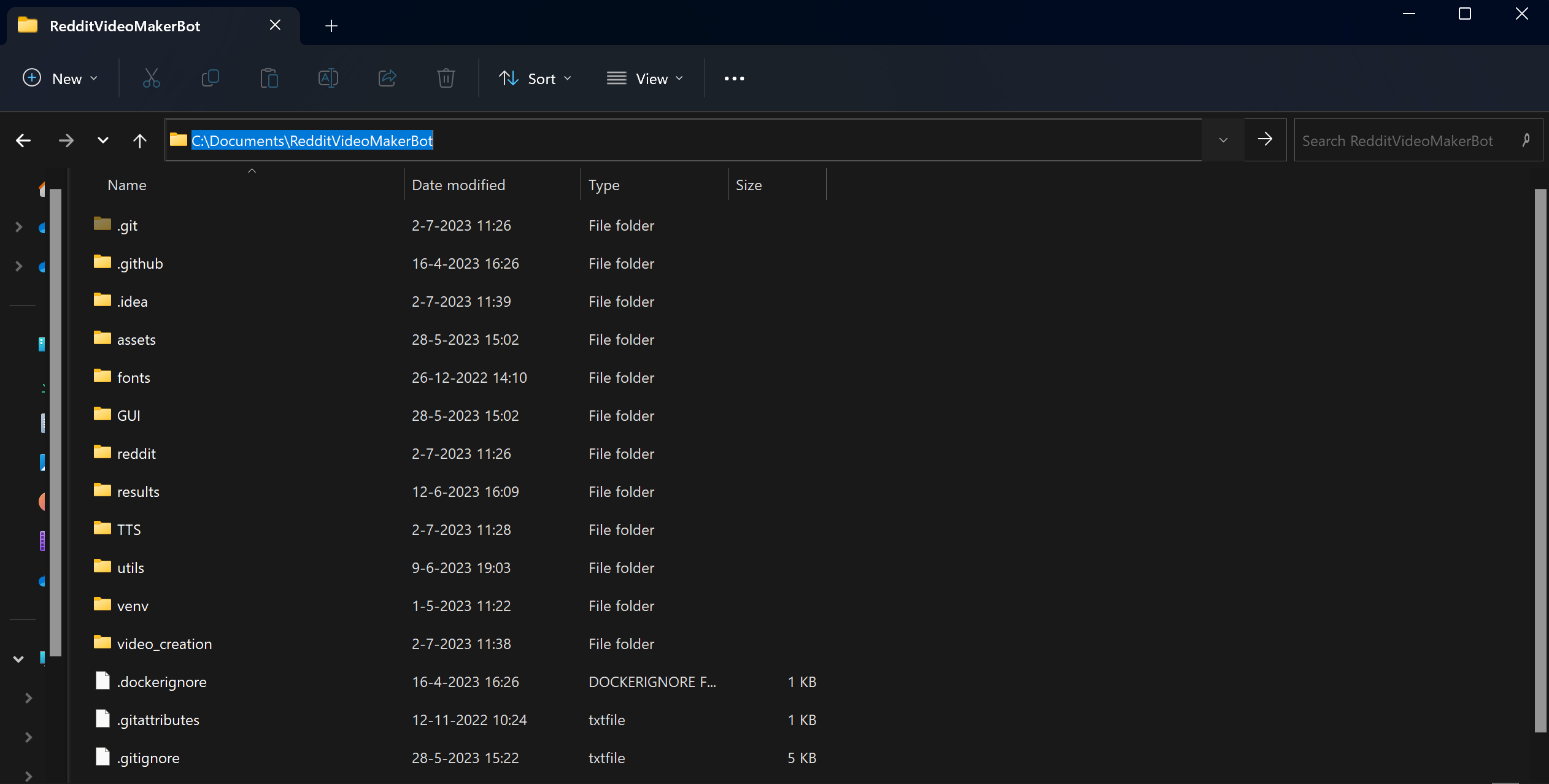Click the 26-12-2022 14:10 date cell
The height and width of the screenshot is (784, 1549).
(x=469, y=378)
